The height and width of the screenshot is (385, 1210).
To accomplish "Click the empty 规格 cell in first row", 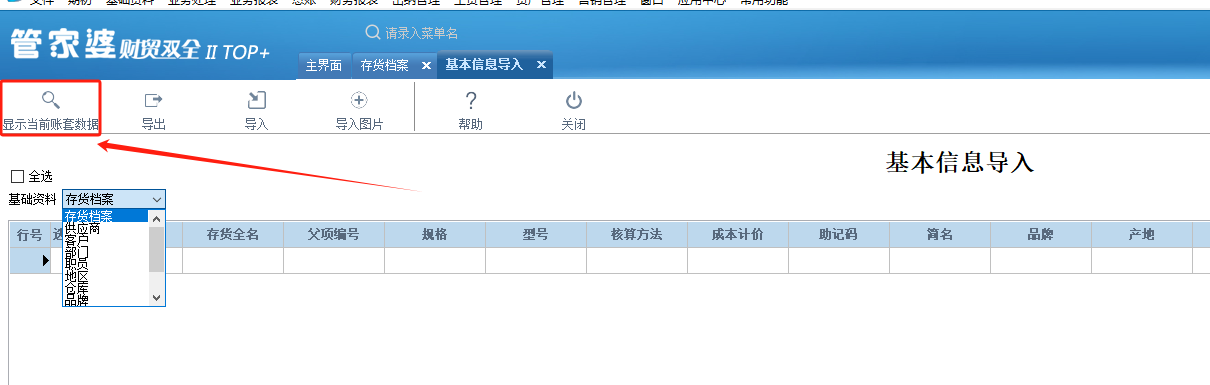I will (x=435, y=260).
